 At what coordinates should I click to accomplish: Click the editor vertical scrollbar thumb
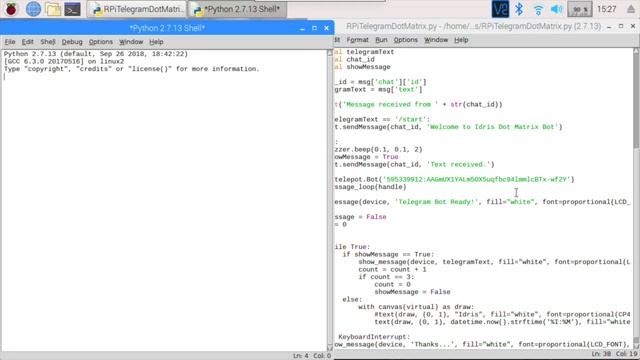point(636,101)
